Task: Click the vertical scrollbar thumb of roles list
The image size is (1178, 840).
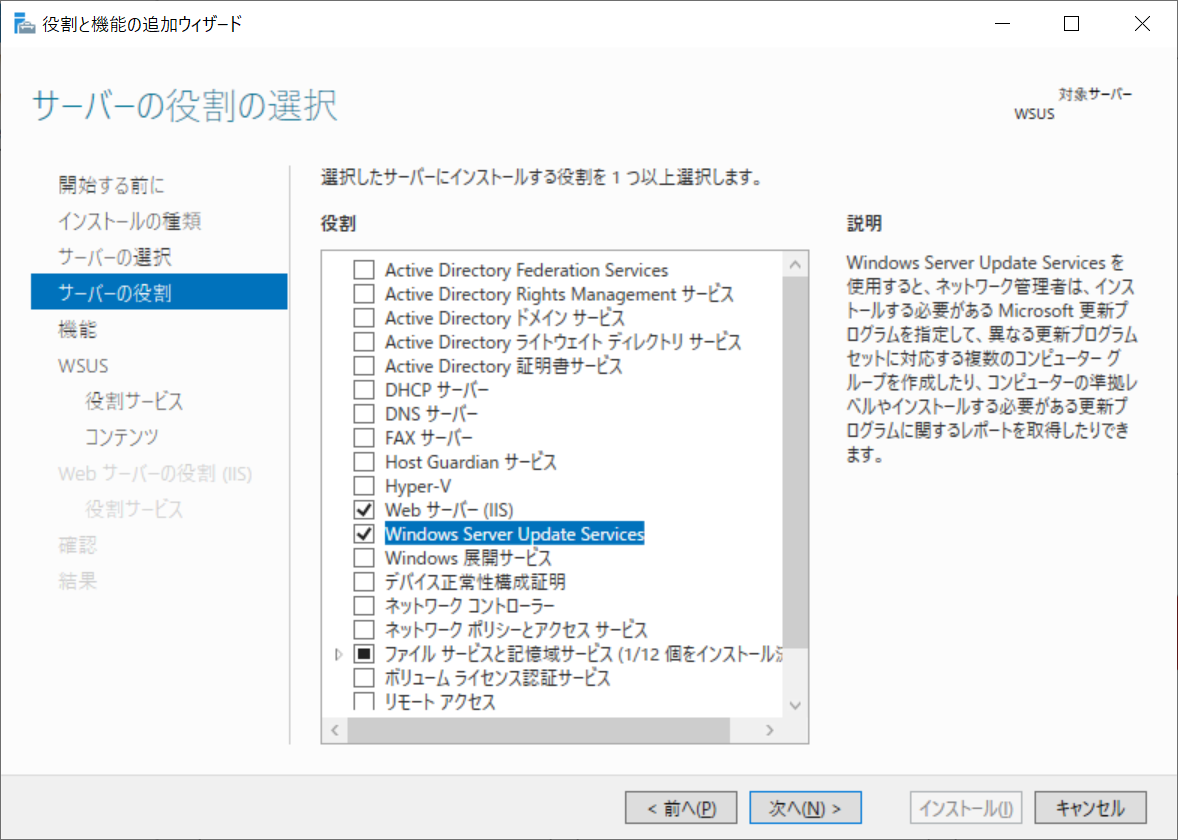Action: pyautogui.click(x=795, y=462)
